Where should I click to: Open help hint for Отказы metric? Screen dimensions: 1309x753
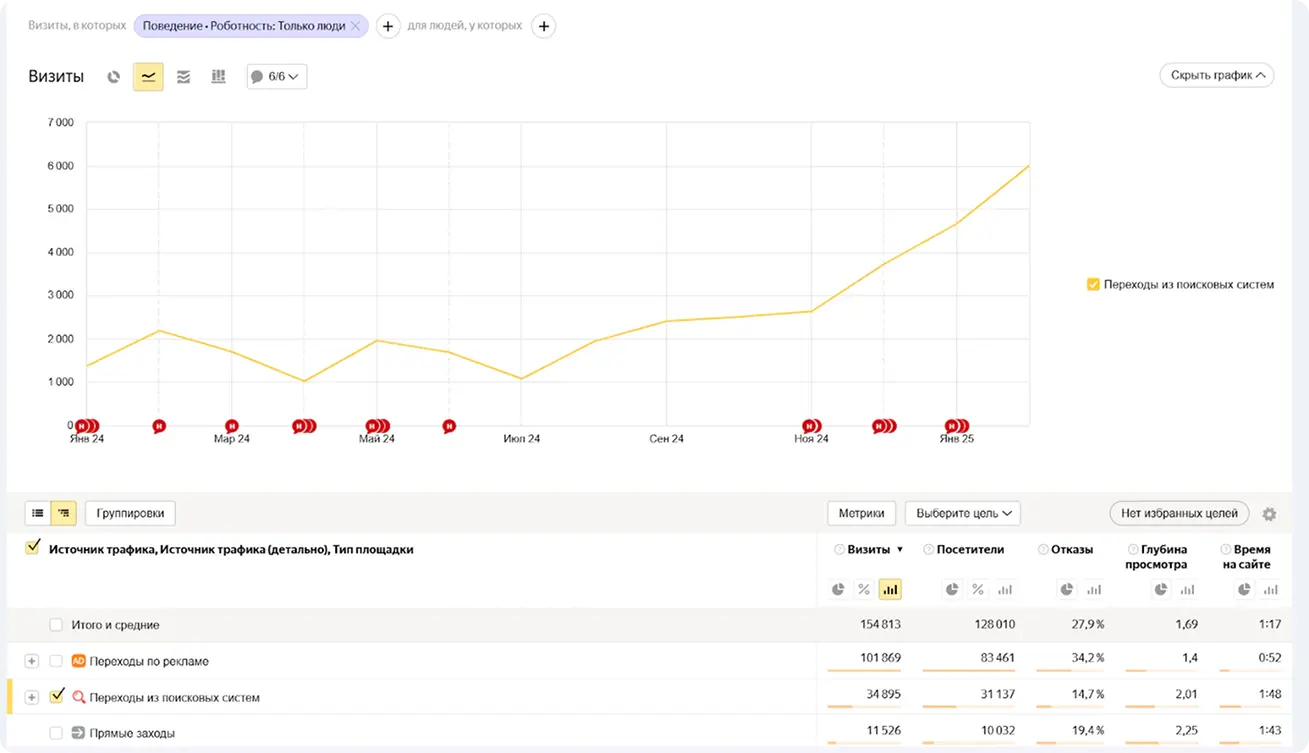click(1043, 549)
